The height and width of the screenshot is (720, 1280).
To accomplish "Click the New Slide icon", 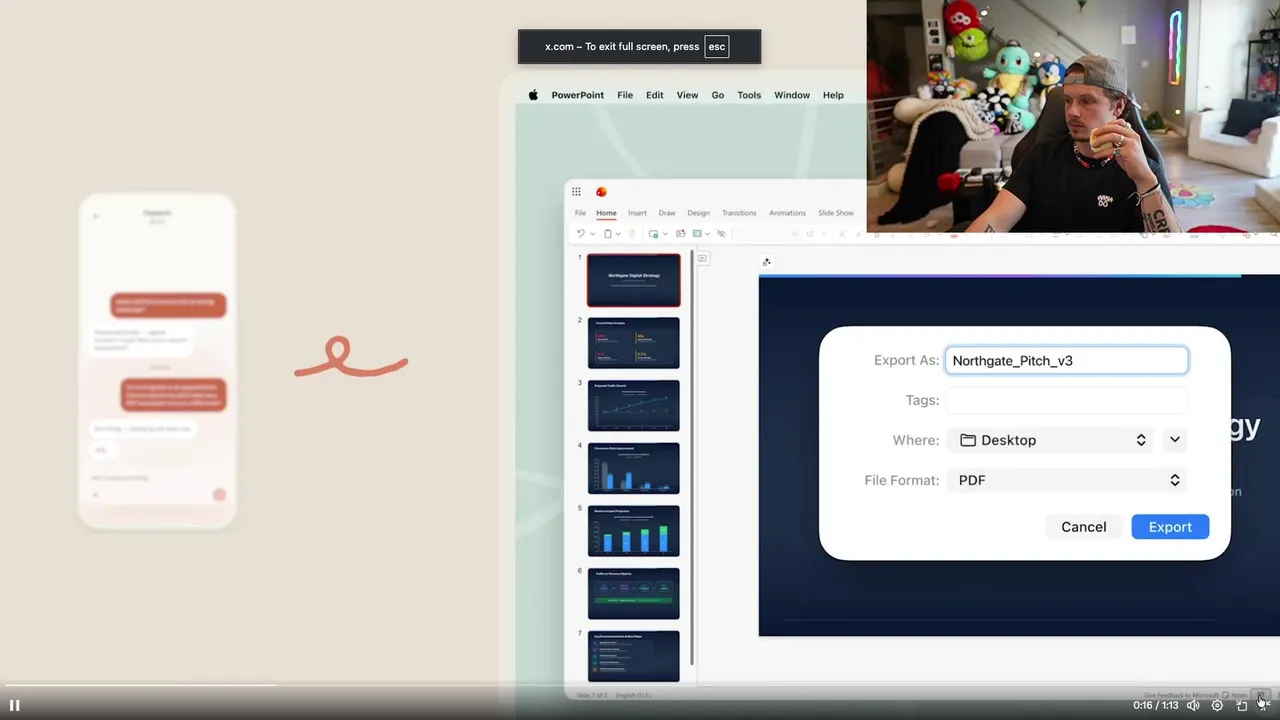I will 653,234.
